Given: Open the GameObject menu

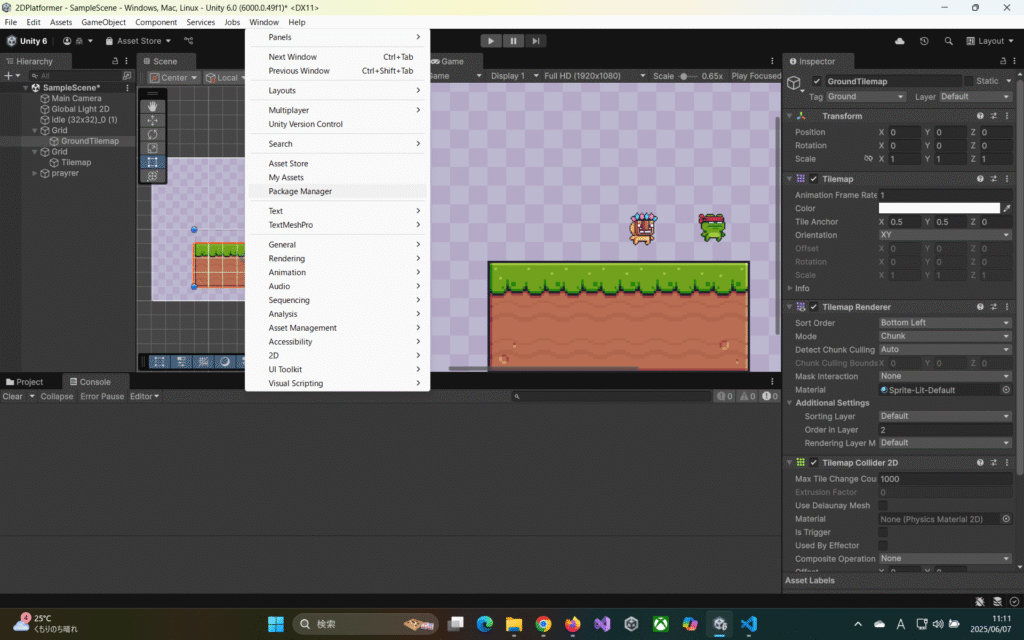Looking at the screenshot, I should [103, 22].
